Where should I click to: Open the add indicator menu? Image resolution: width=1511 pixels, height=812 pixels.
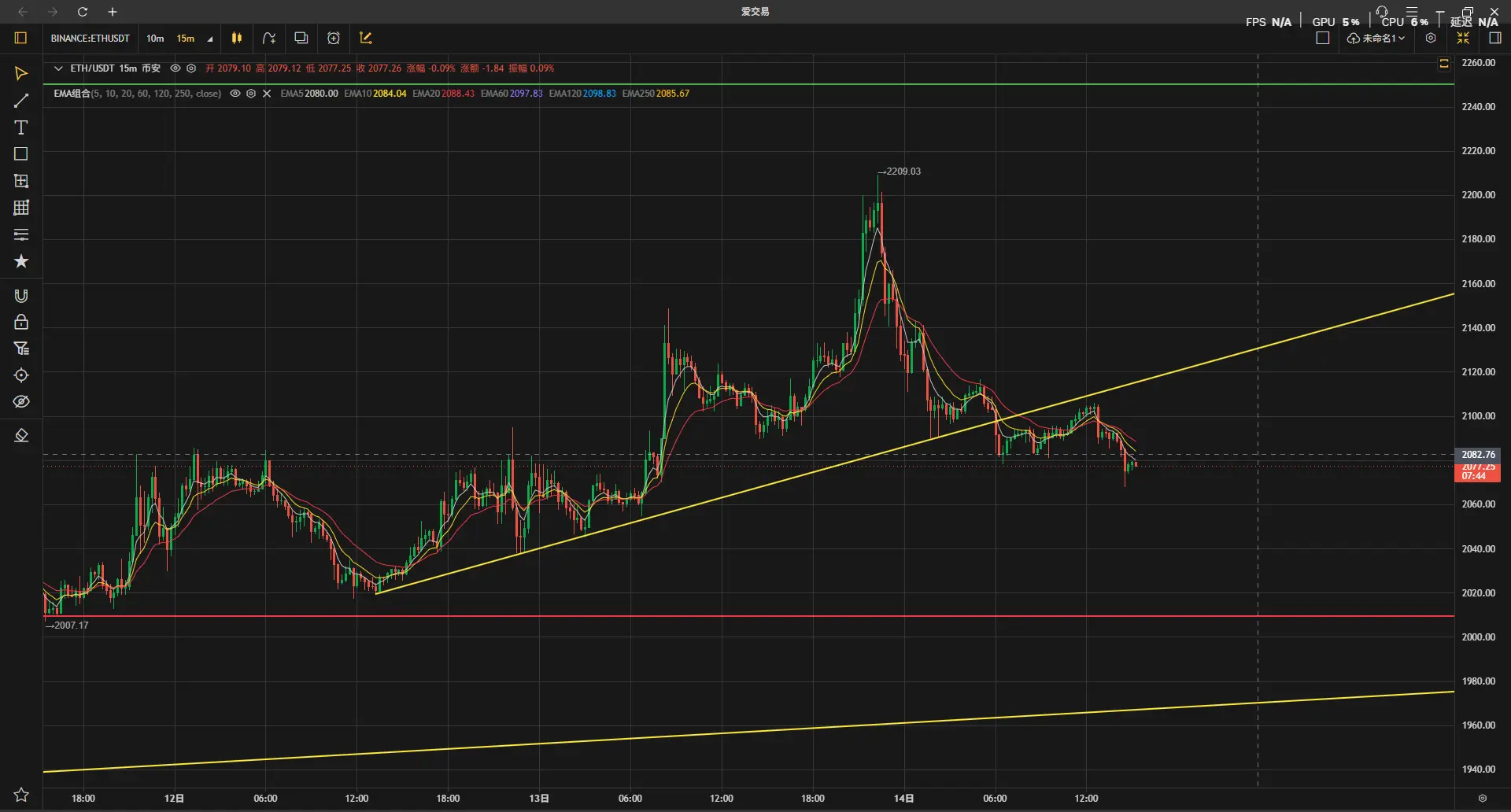click(269, 38)
